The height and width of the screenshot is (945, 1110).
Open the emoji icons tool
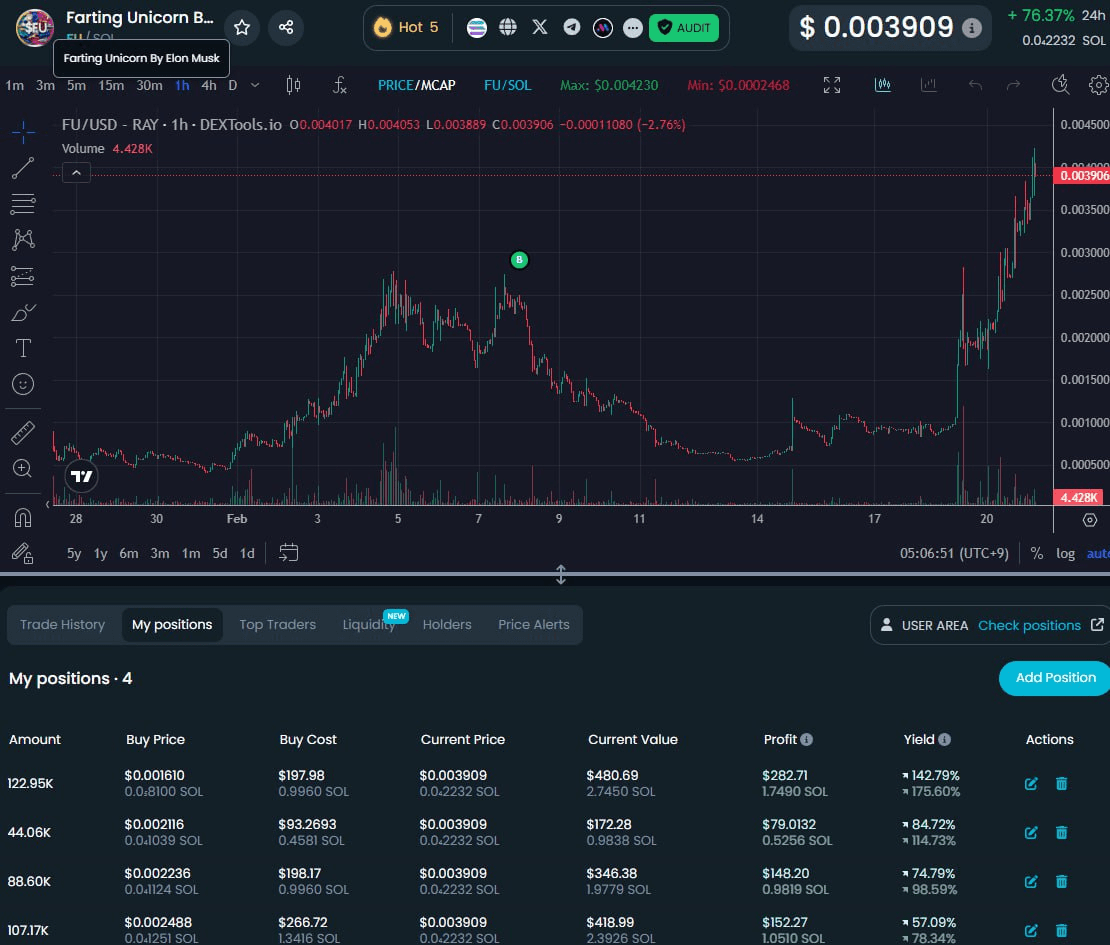pos(23,384)
